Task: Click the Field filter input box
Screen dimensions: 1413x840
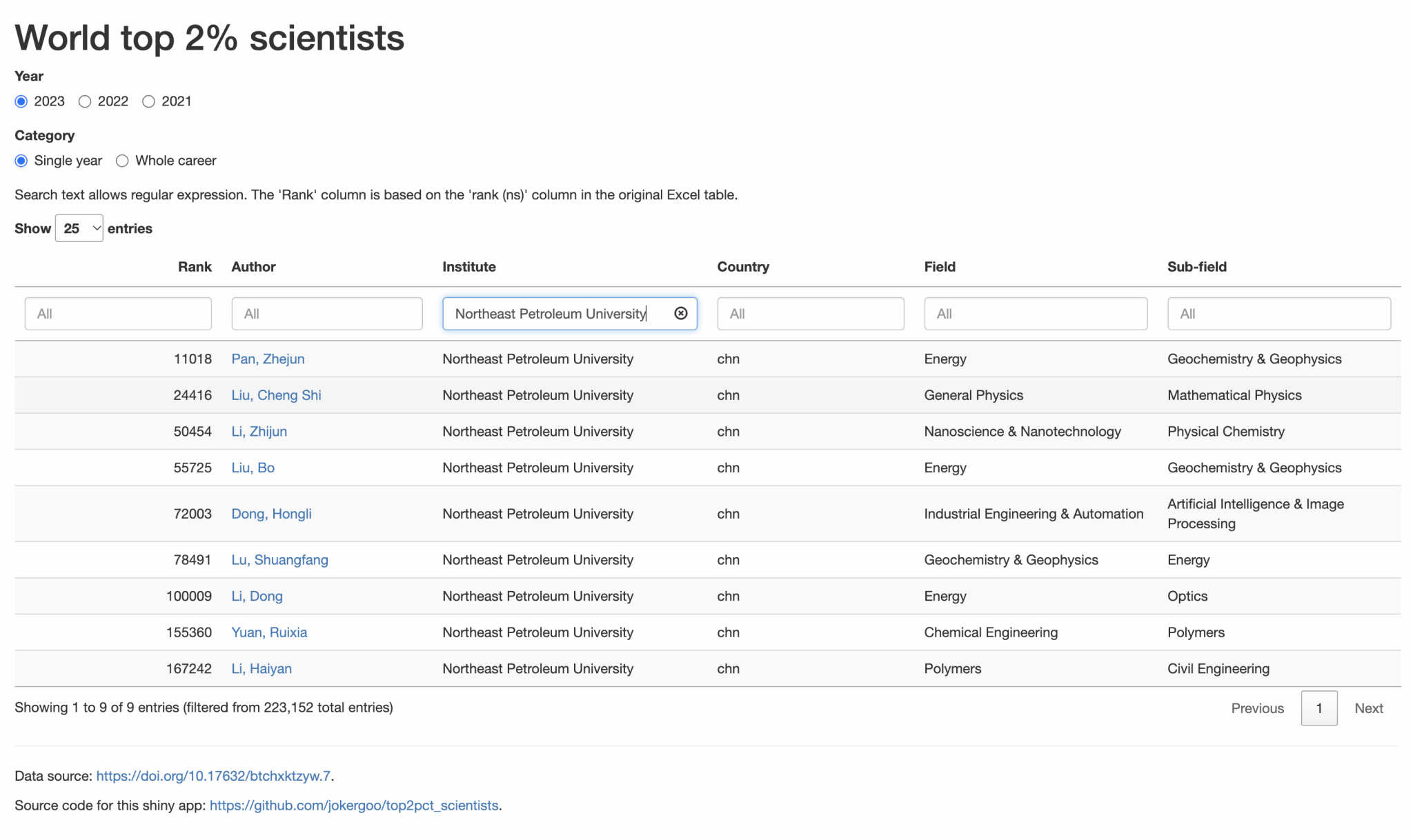Action: point(1035,314)
